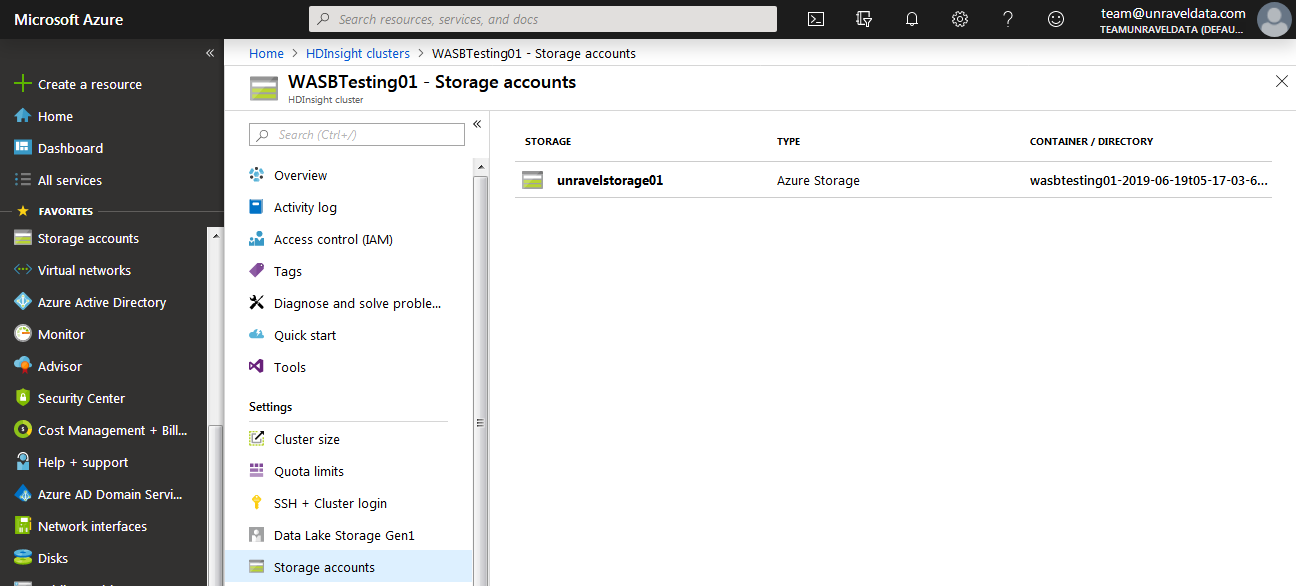The height and width of the screenshot is (586, 1296).
Task: Click the Help + support icon
Action: pyautogui.click(x=23, y=462)
